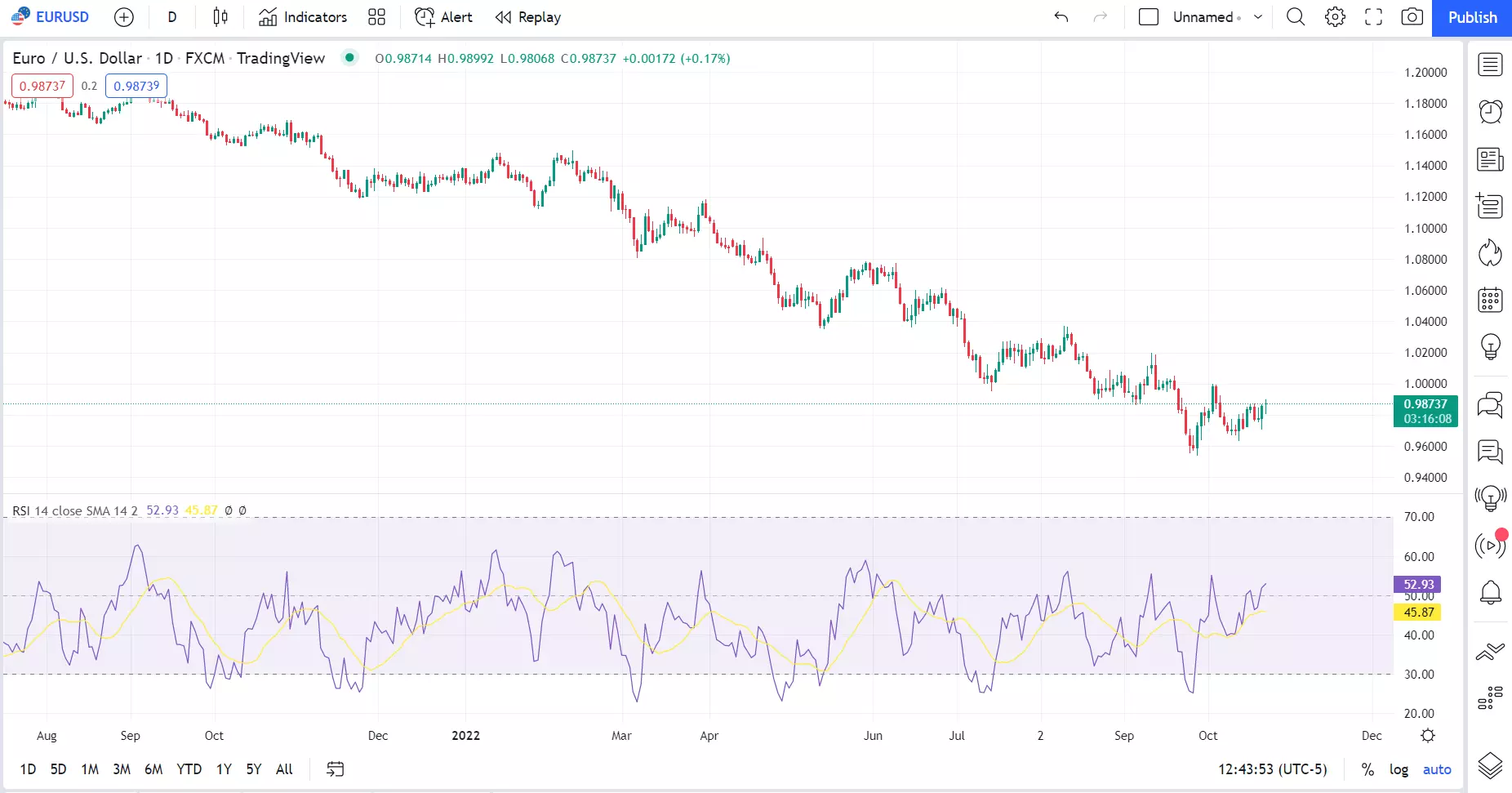
Task: Open the candlestick chart style selector
Action: tap(220, 17)
